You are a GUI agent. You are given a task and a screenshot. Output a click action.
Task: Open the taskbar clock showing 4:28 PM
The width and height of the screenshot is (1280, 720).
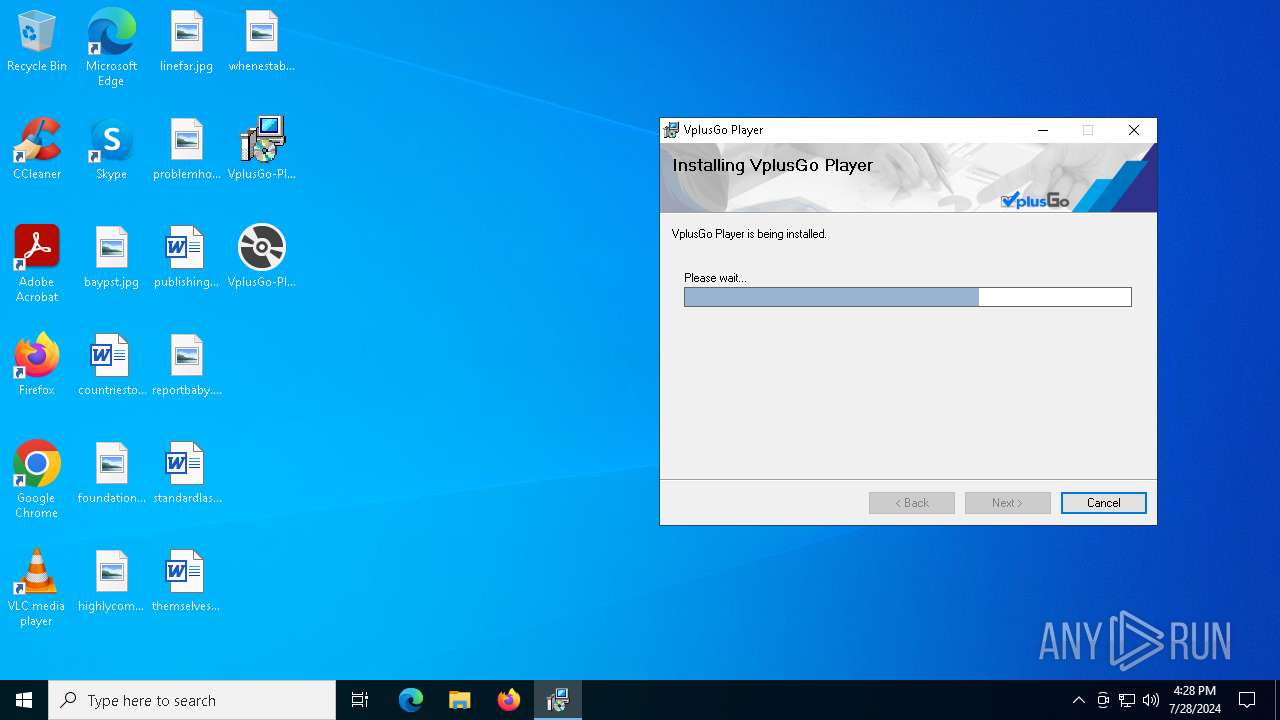(x=1195, y=700)
